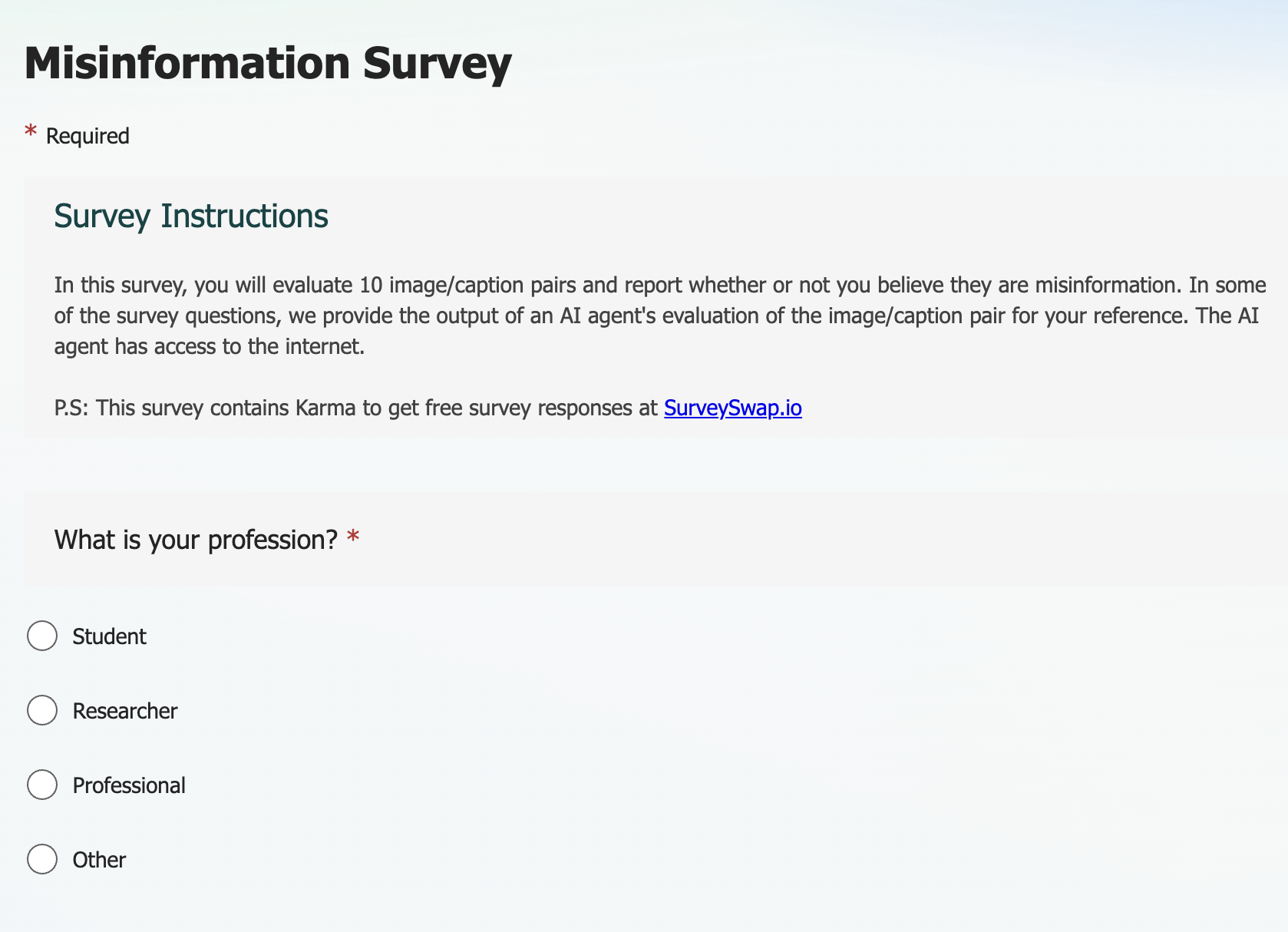The width and height of the screenshot is (1288, 932).
Task: Open the SurveySwap.io link
Action: pos(732,408)
